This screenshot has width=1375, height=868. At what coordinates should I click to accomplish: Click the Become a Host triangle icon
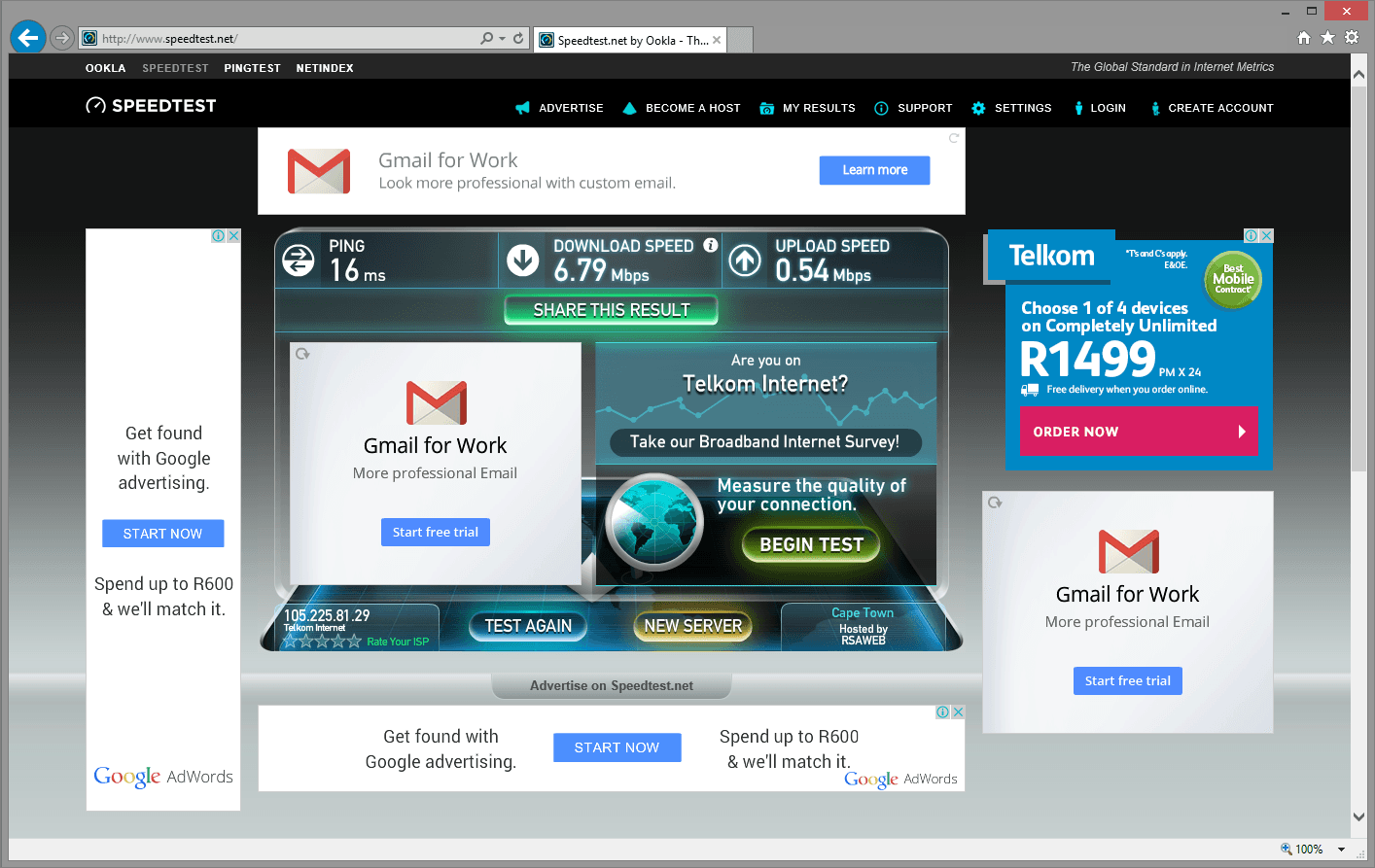[x=629, y=108]
